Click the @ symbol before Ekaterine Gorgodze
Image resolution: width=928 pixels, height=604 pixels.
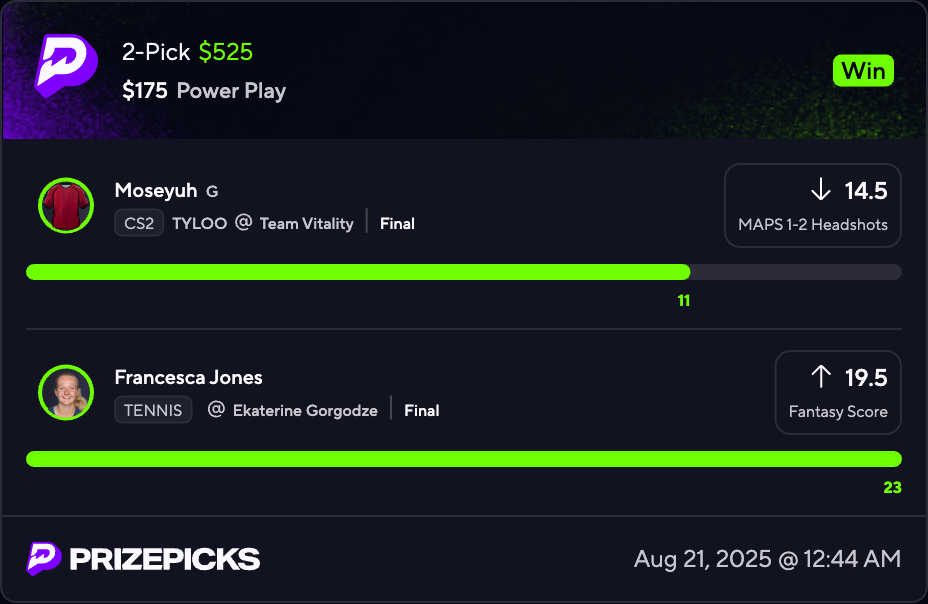(216, 409)
